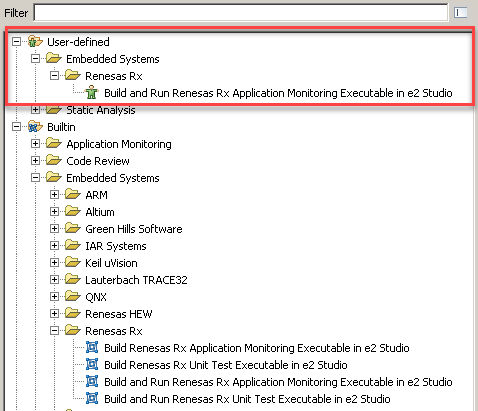
Task: Click the clear filter icon beside Filter field
Action: pyautogui.click(x=460, y=13)
